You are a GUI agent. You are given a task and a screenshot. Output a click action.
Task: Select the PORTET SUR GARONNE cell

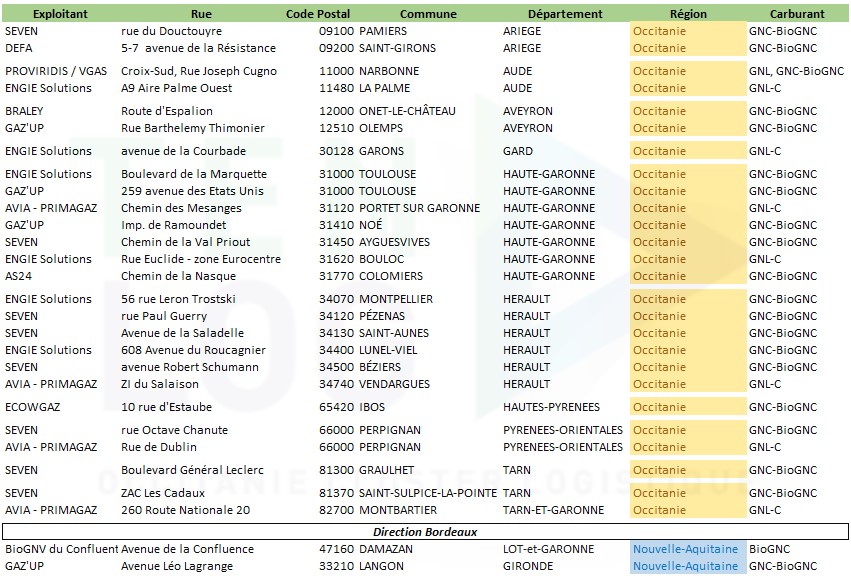(420, 208)
